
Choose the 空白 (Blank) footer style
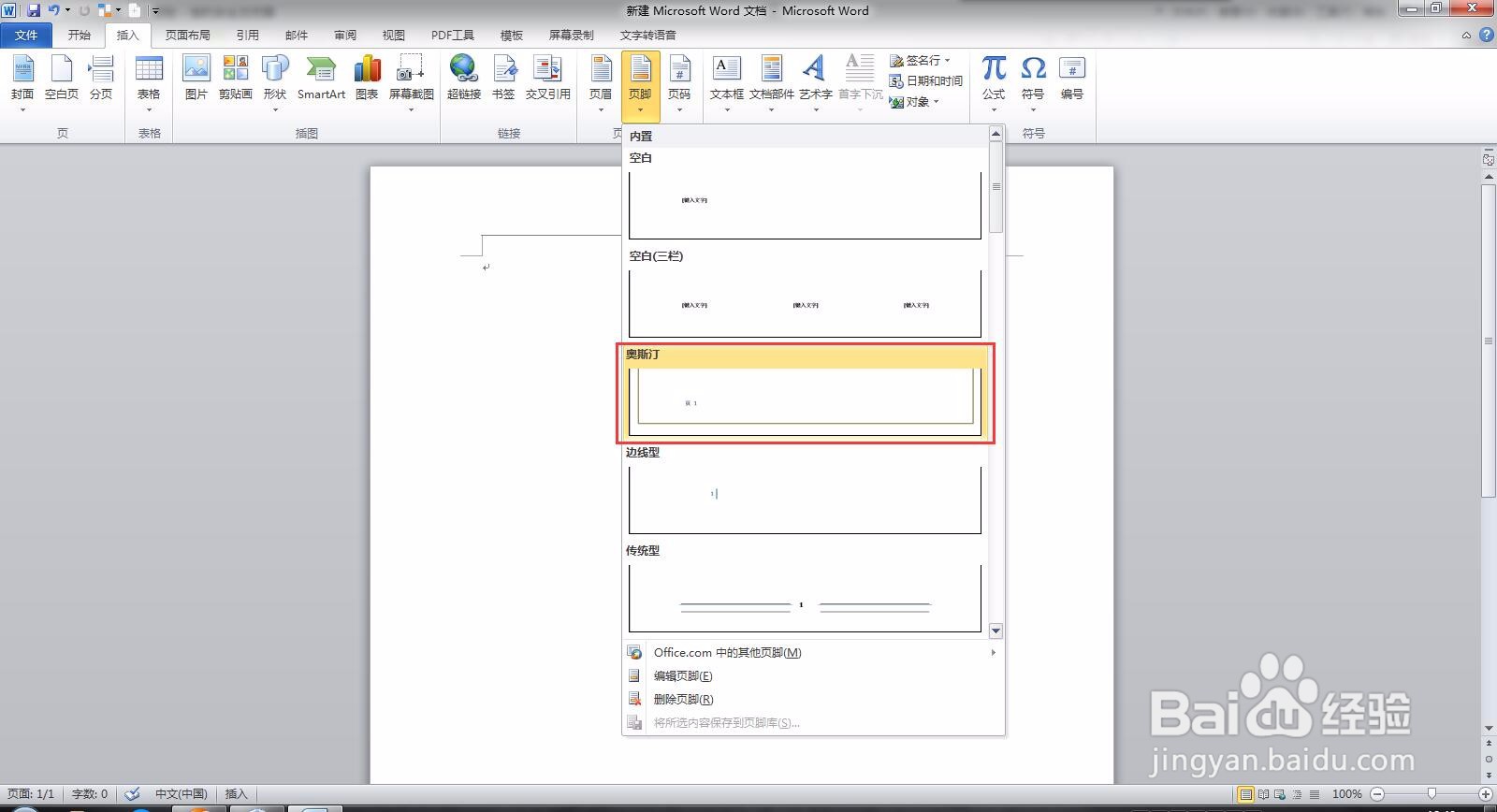click(806, 194)
